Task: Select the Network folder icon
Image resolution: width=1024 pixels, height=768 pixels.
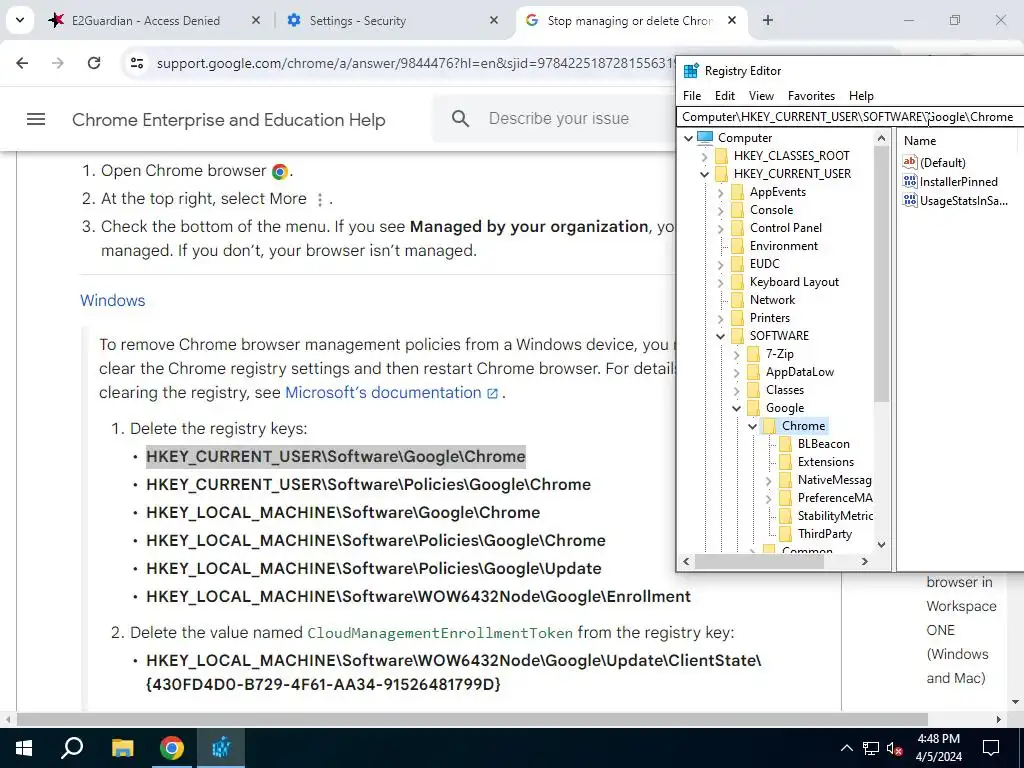Action: point(737,300)
